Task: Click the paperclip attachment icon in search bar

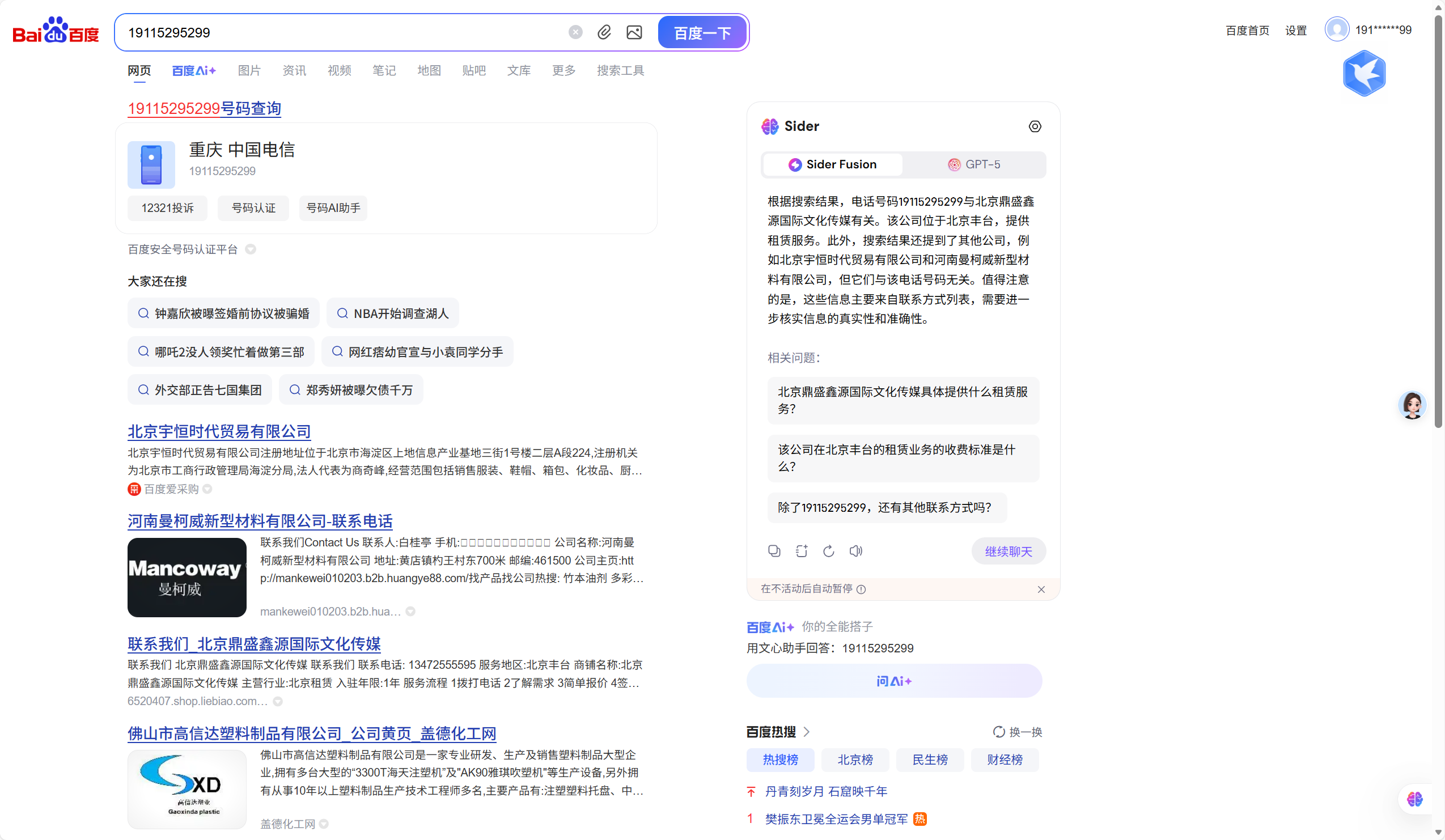Action: pyautogui.click(x=604, y=33)
